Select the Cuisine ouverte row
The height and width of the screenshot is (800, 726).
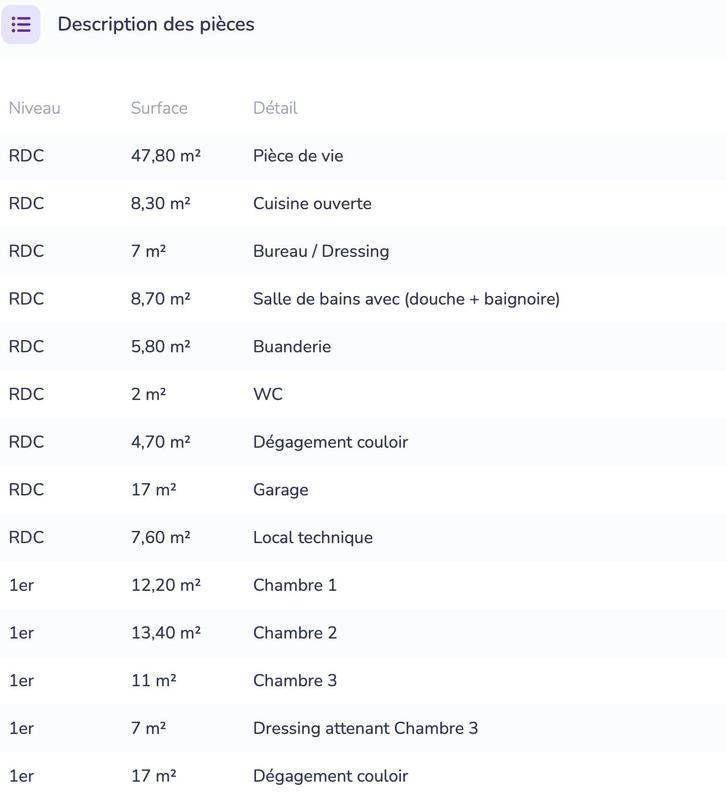tap(312, 204)
